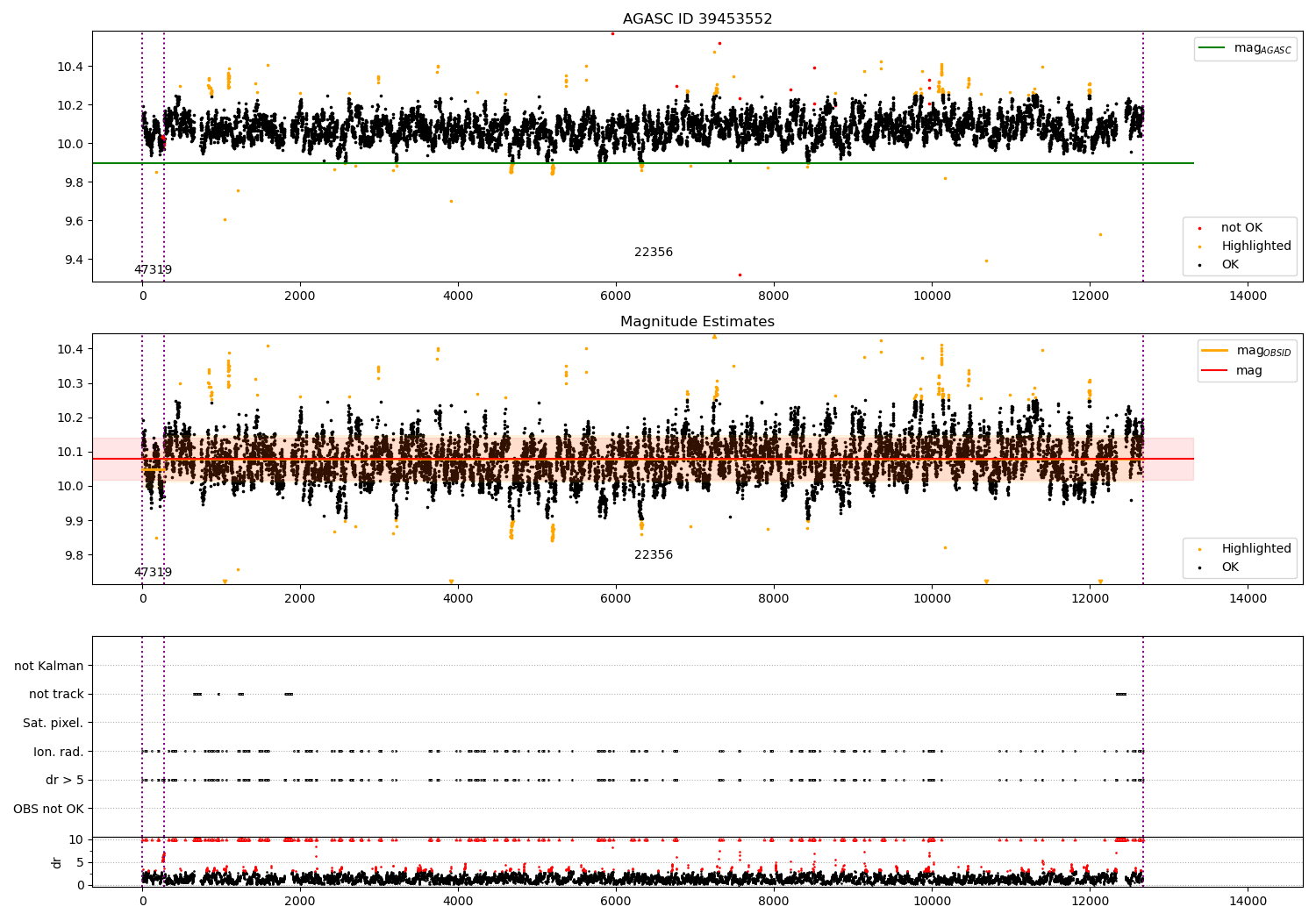
Task: Click the 10.4 tick label of AGASC plot
Action: pyautogui.click(x=70, y=67)
